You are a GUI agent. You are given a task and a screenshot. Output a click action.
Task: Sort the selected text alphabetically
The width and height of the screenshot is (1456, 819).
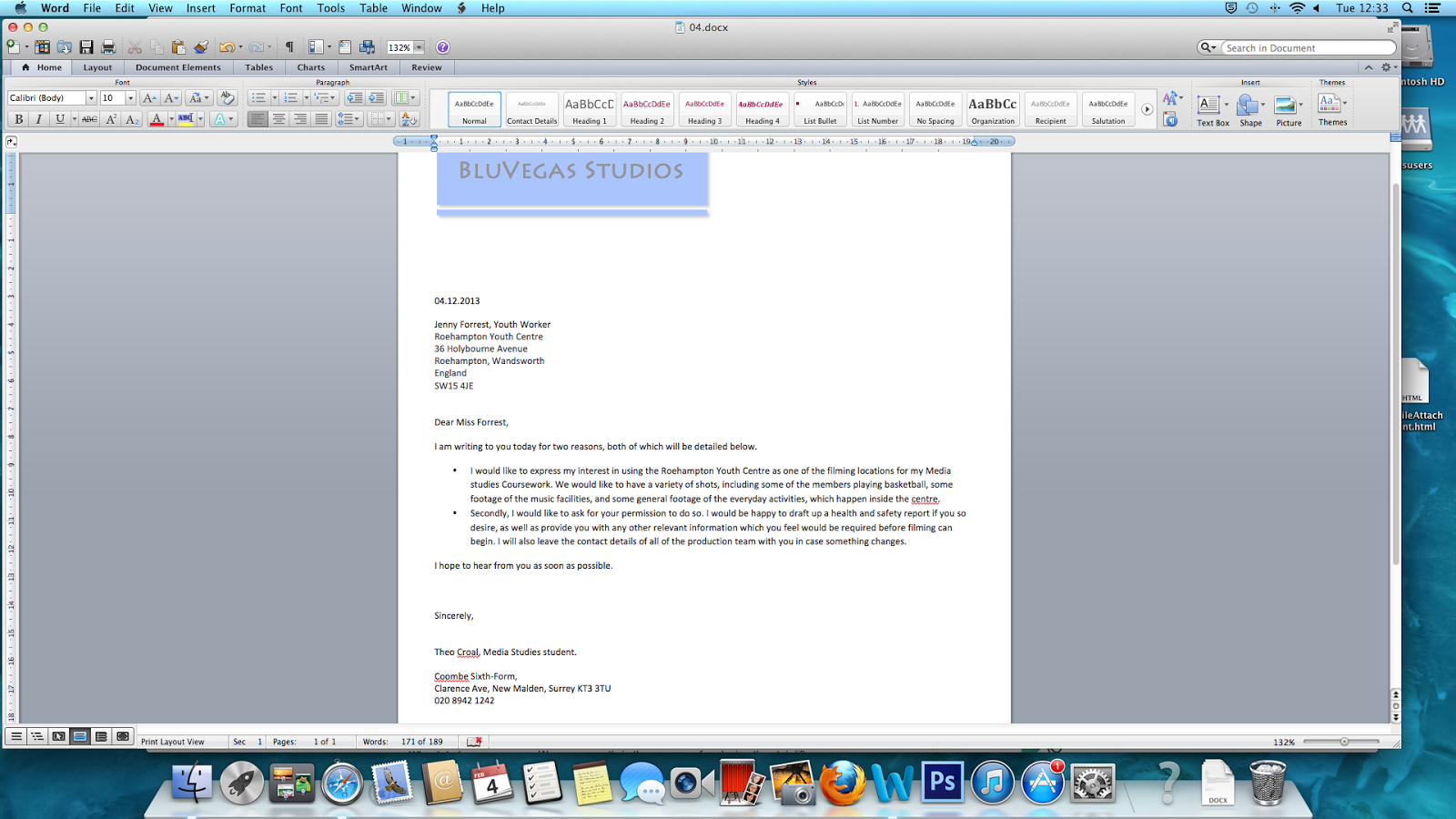409,119
